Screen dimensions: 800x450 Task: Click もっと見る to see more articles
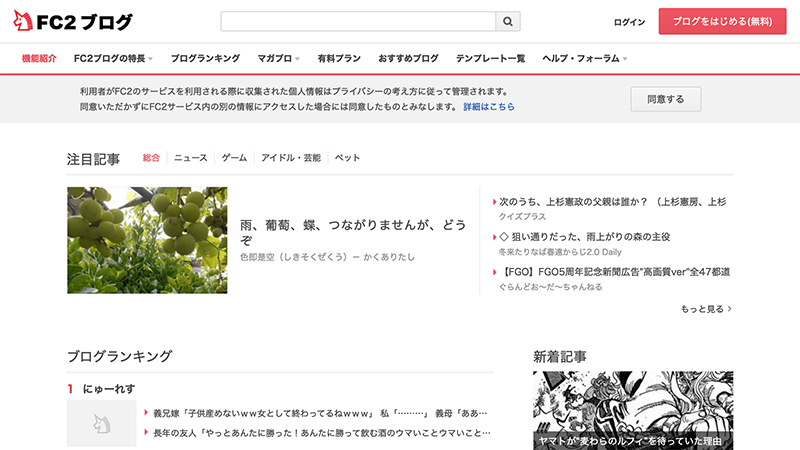click(706, 309)
